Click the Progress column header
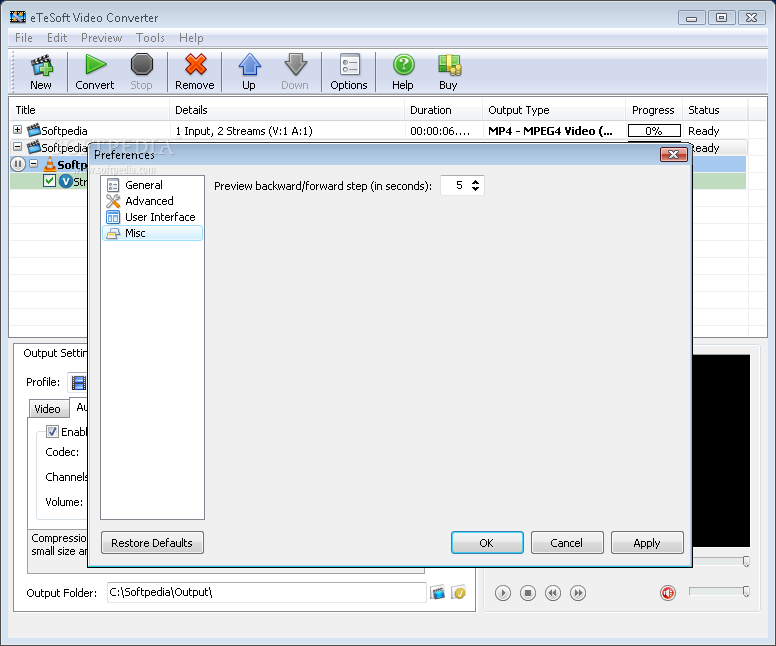 pyautogui.click(x=654, y=110)
